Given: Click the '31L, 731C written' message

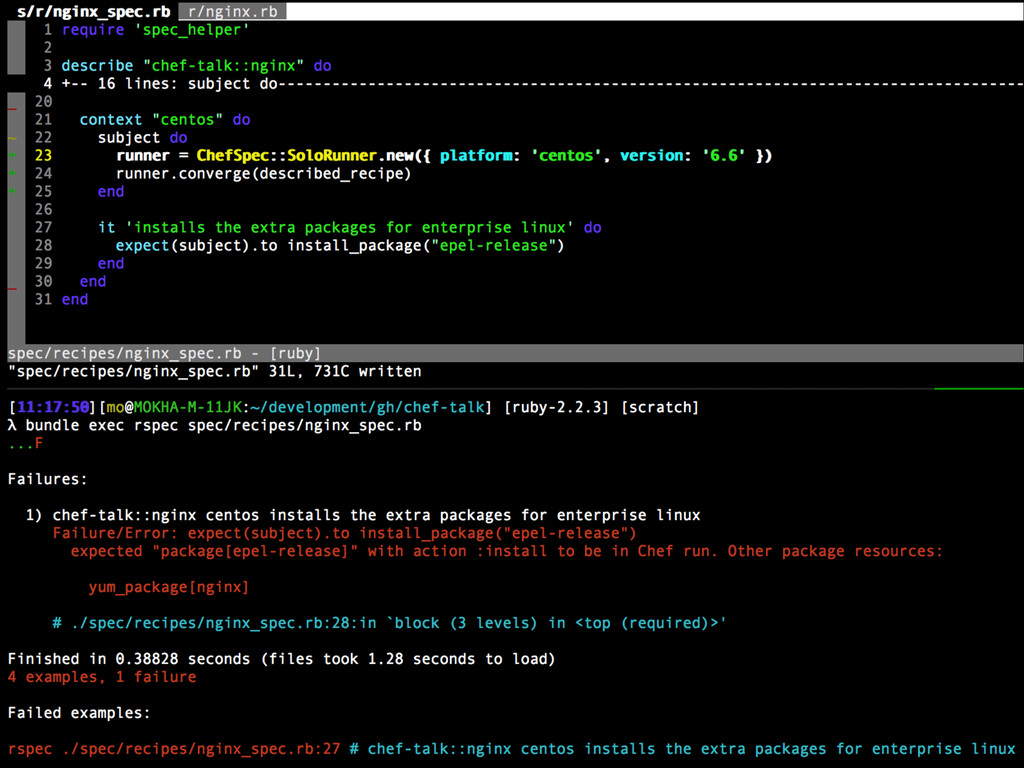Looking at the screenshot, I should pyautogui.click(x=345, y=372).
